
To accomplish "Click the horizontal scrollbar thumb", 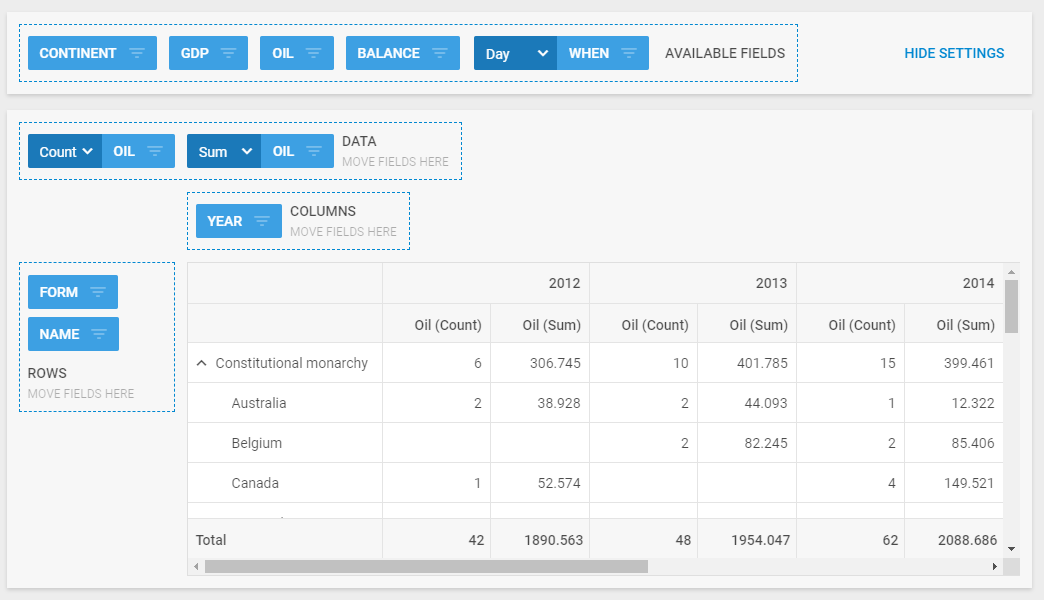I will coord(427,567).
